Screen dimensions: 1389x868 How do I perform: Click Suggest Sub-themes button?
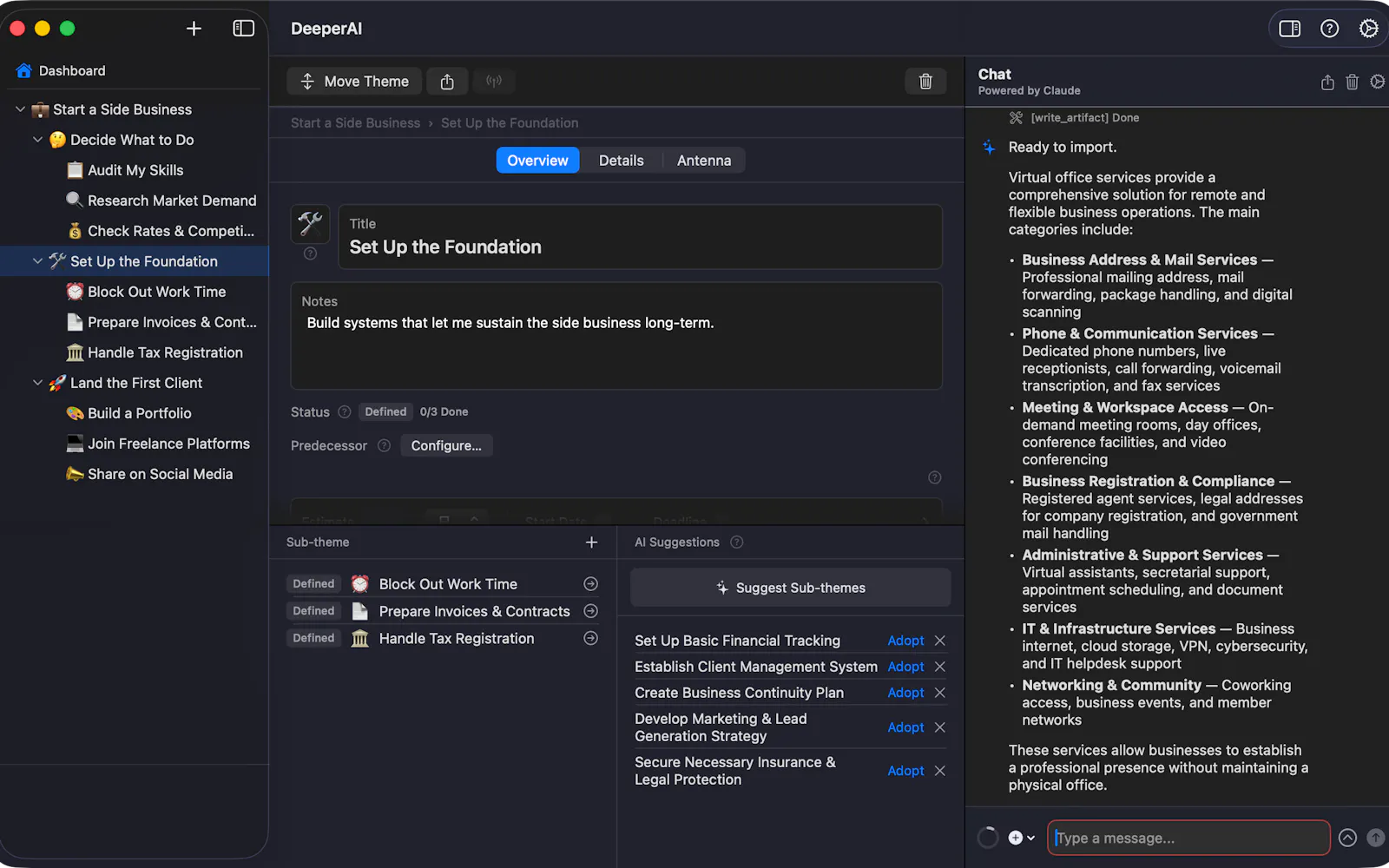791,588
